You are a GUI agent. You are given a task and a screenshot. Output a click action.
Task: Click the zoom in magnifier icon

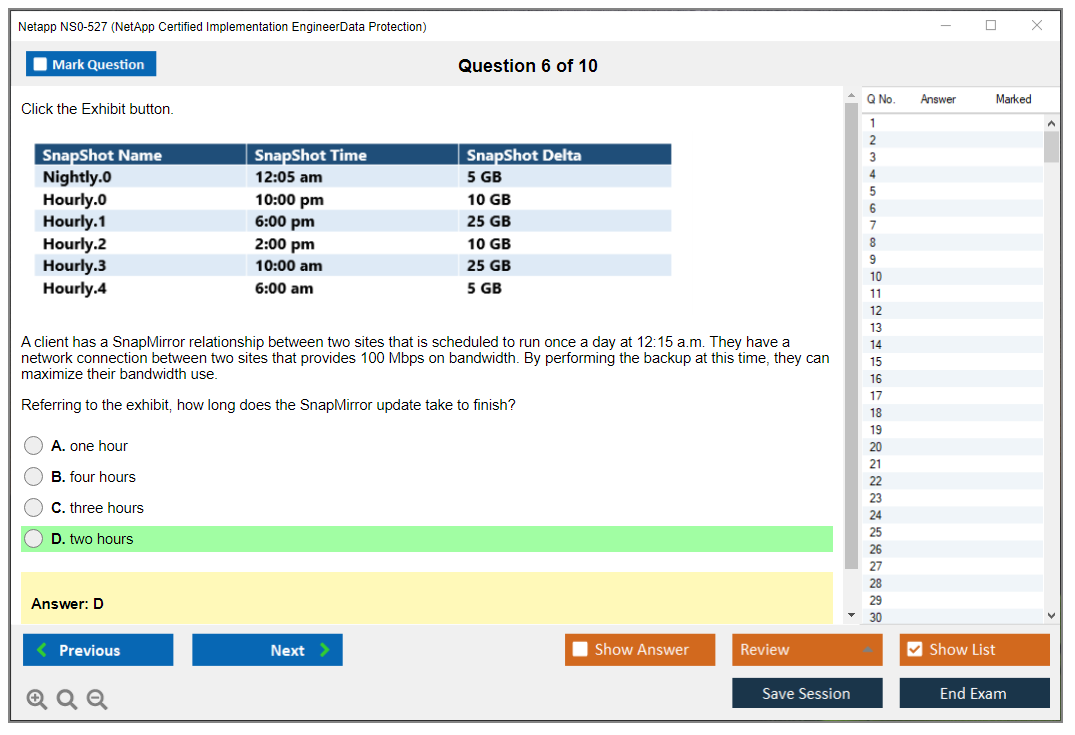(37, 700)
